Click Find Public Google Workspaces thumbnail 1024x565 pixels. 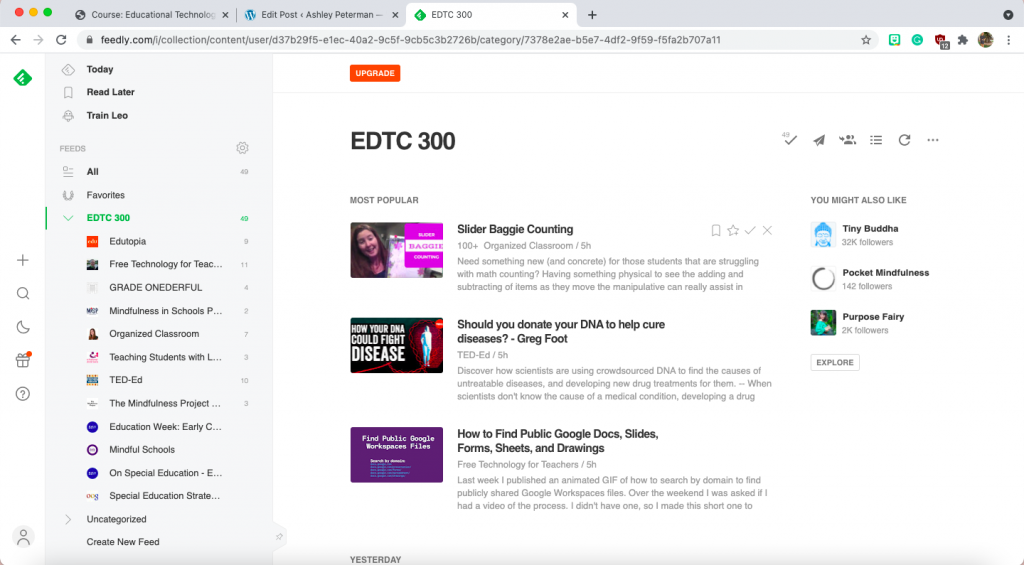tap(396, 455)
